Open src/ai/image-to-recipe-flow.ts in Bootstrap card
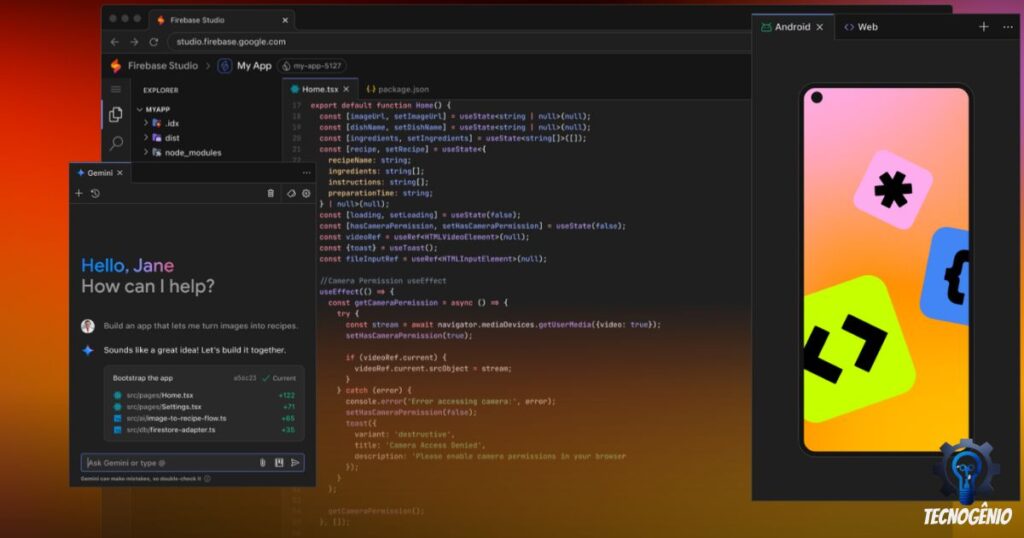Image resolution: width=1024 pixels, height=538 pixels. (x=176, y=419)
